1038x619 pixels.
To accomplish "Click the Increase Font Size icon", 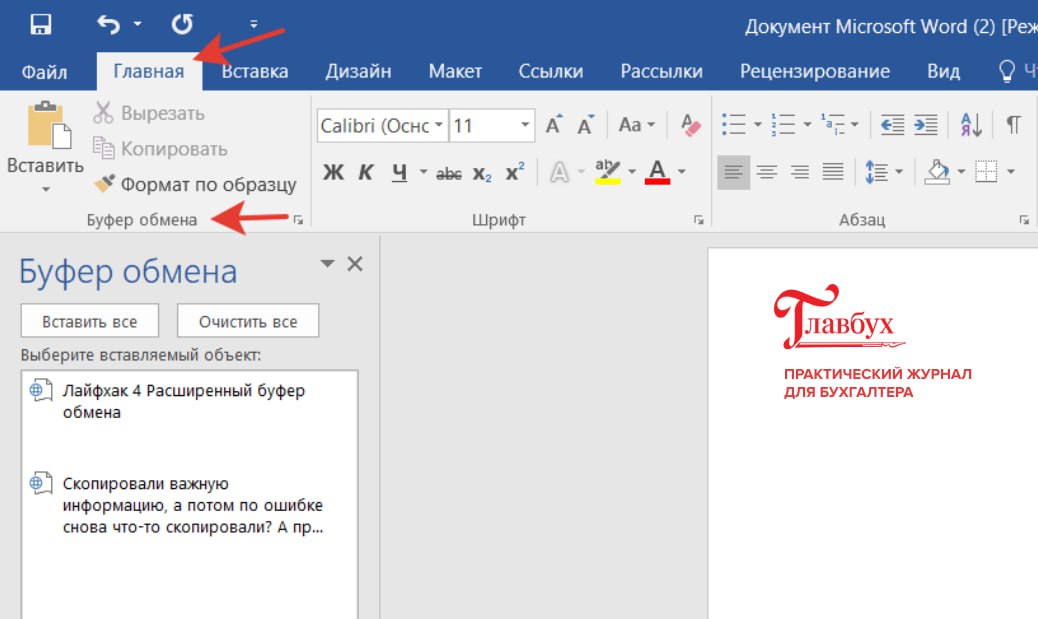I will pos(554,125).
